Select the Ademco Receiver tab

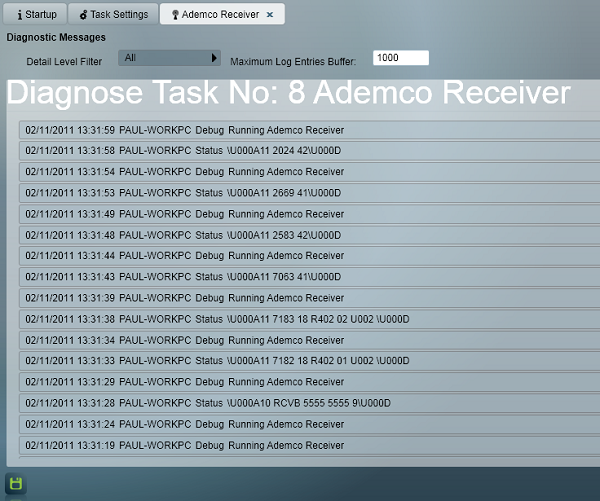(222, 14)
